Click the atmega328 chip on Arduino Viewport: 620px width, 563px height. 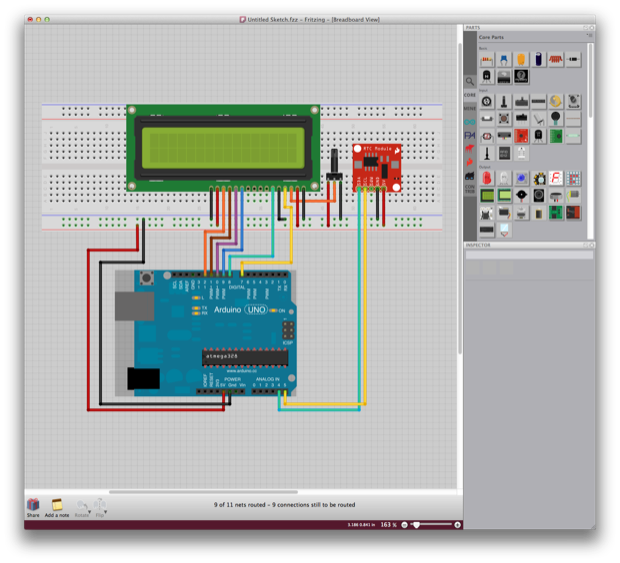(245, 357)
